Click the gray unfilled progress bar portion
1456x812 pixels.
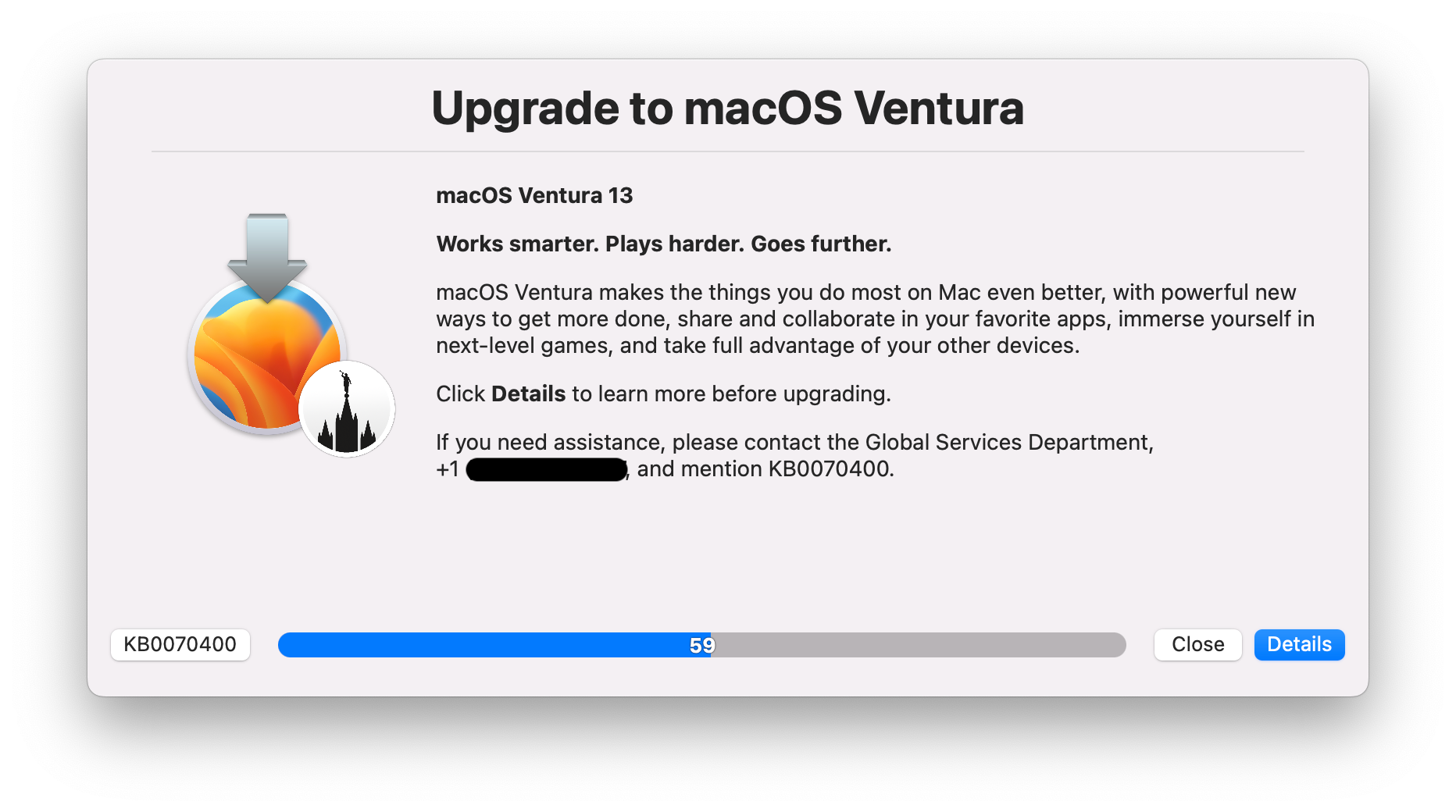[x=918, y=645]
